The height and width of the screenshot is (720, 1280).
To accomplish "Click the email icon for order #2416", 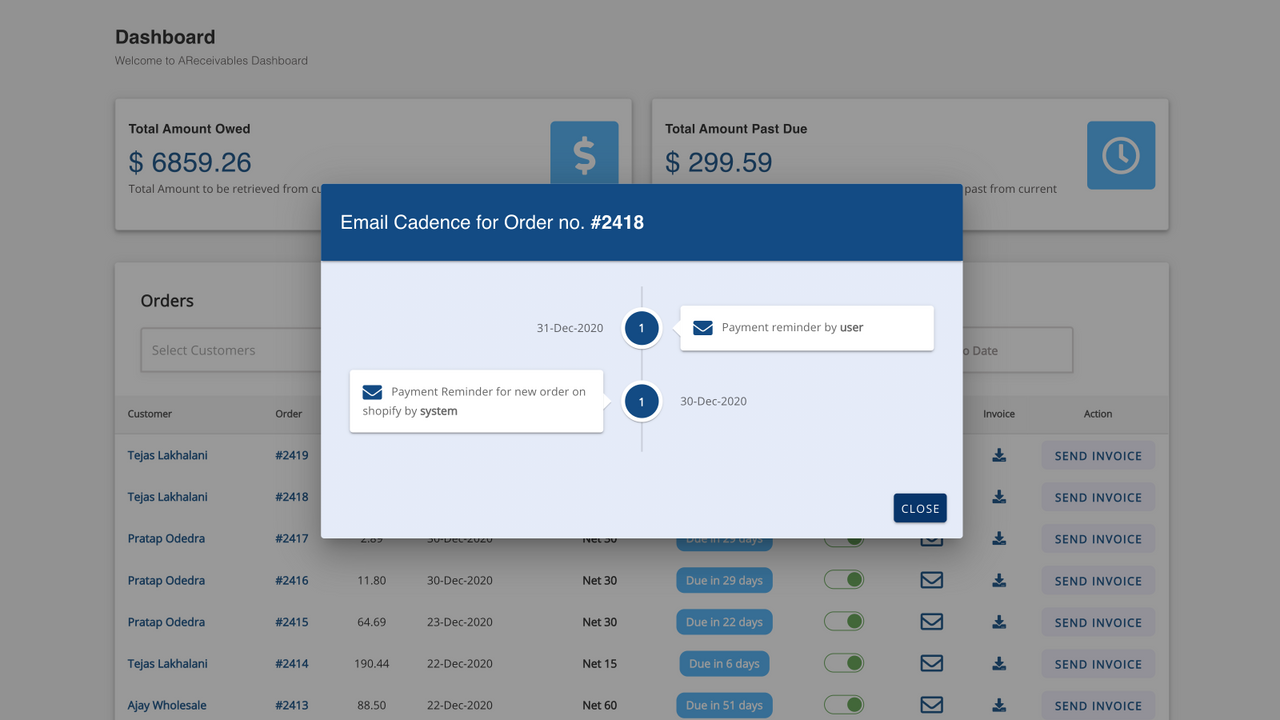I will click(x=931, y=580).
